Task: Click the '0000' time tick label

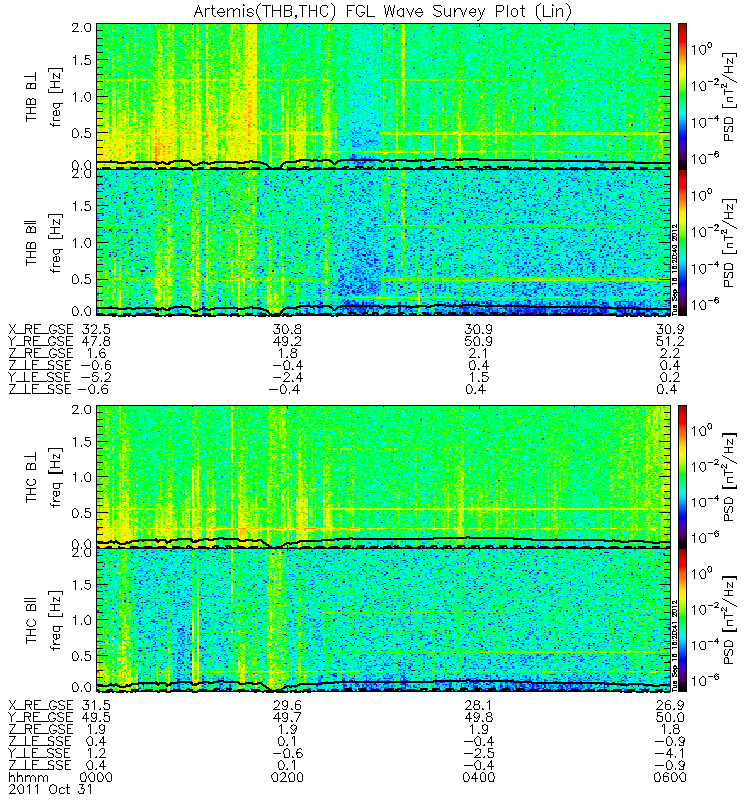Action: tap(96, 778)
